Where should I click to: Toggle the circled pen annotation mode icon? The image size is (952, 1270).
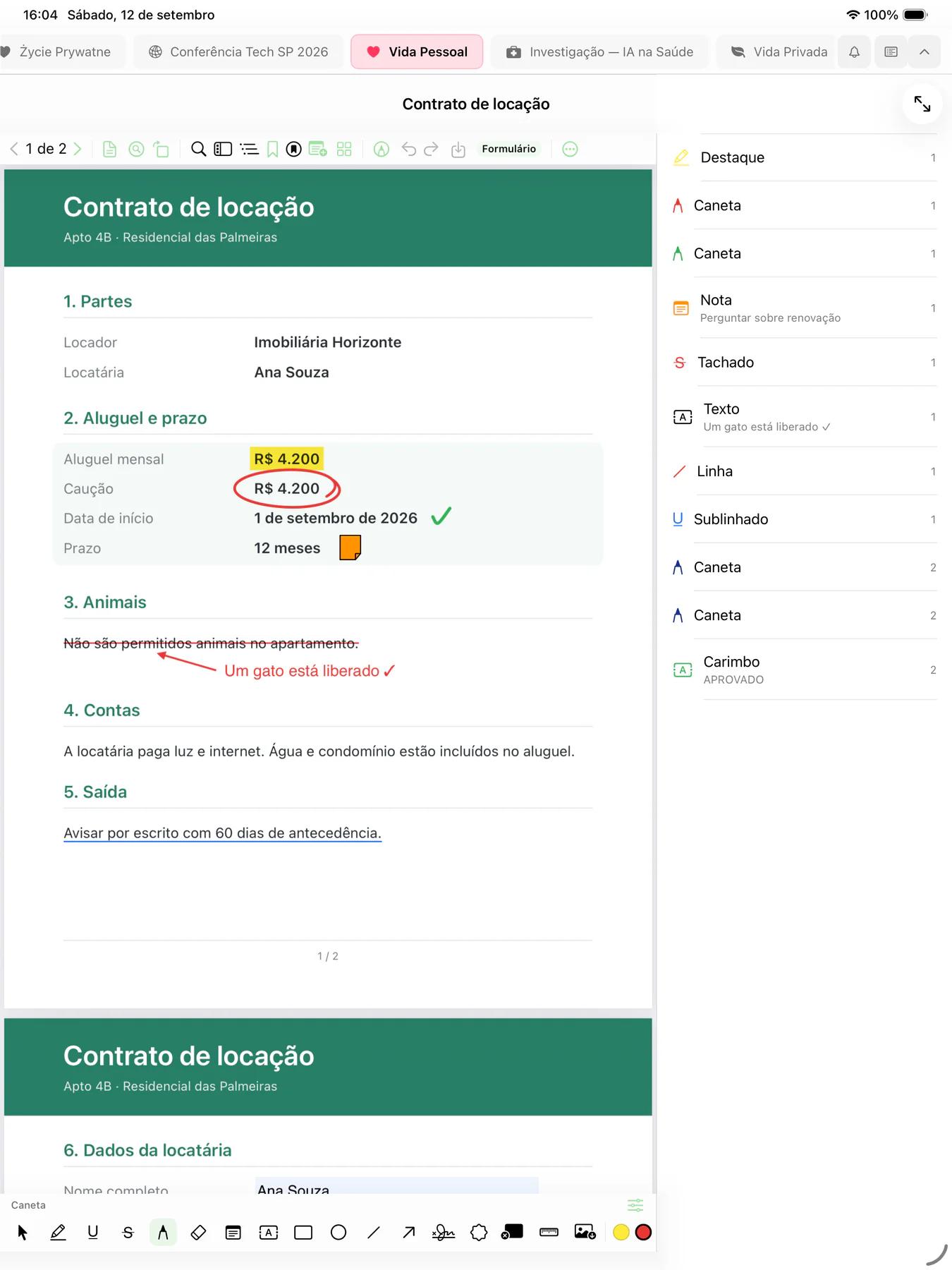(382, 149)
